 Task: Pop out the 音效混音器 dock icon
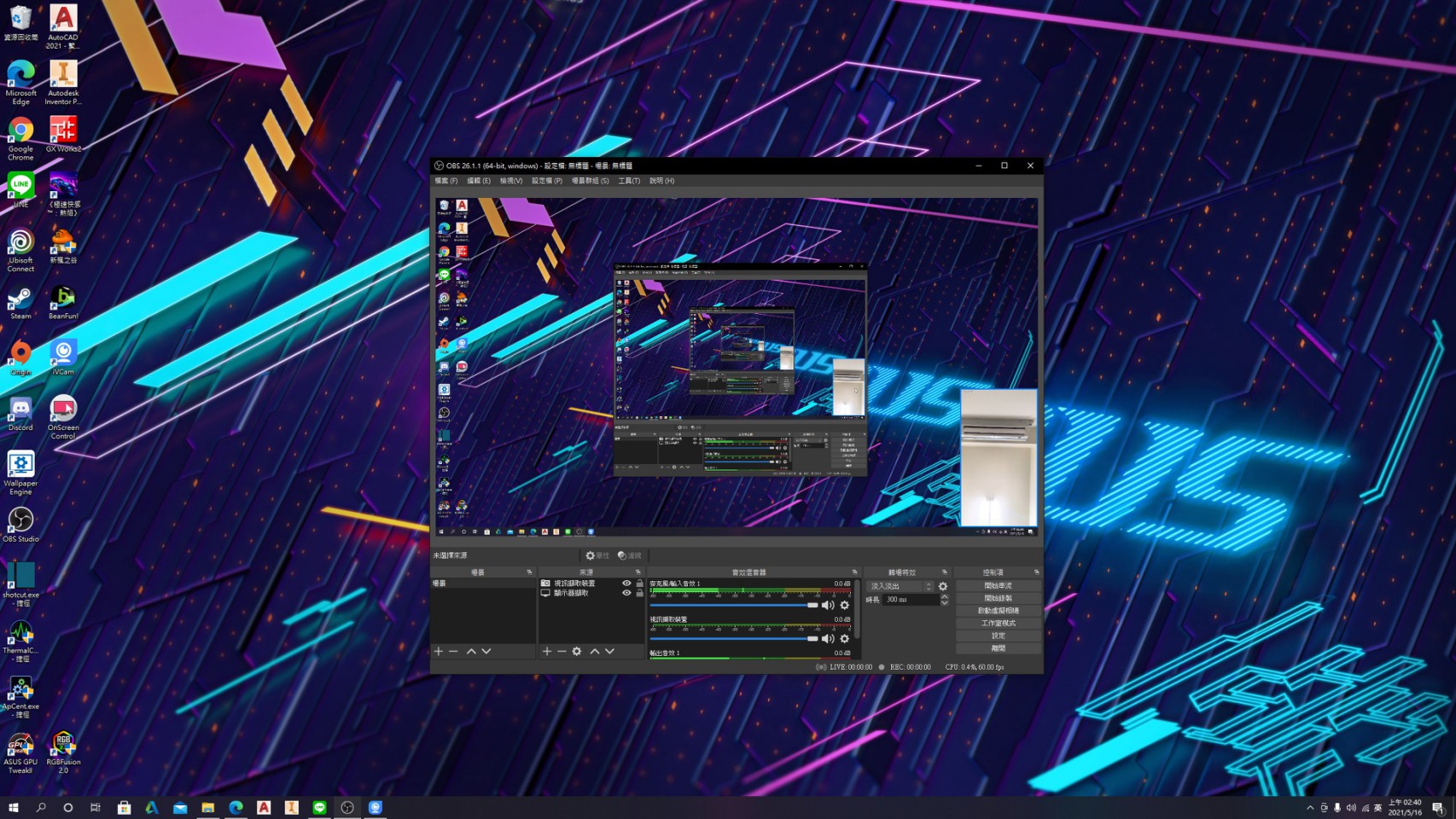pos(854,572)
